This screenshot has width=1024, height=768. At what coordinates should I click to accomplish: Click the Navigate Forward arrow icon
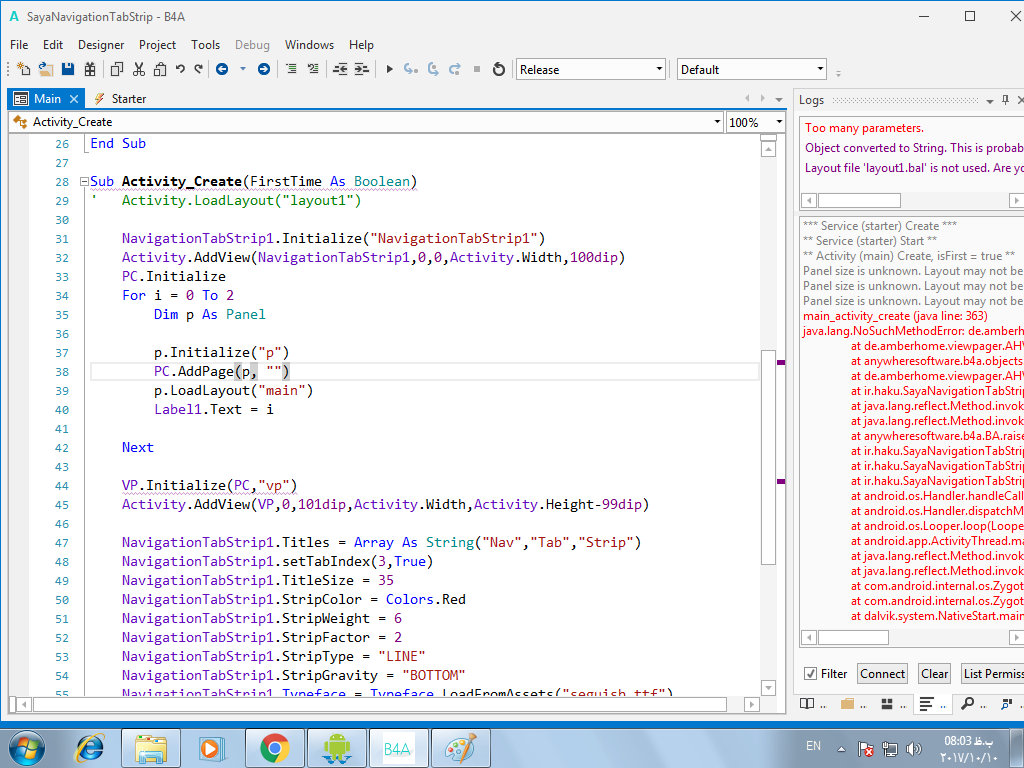pyautogui.click(x=263, y=69)
